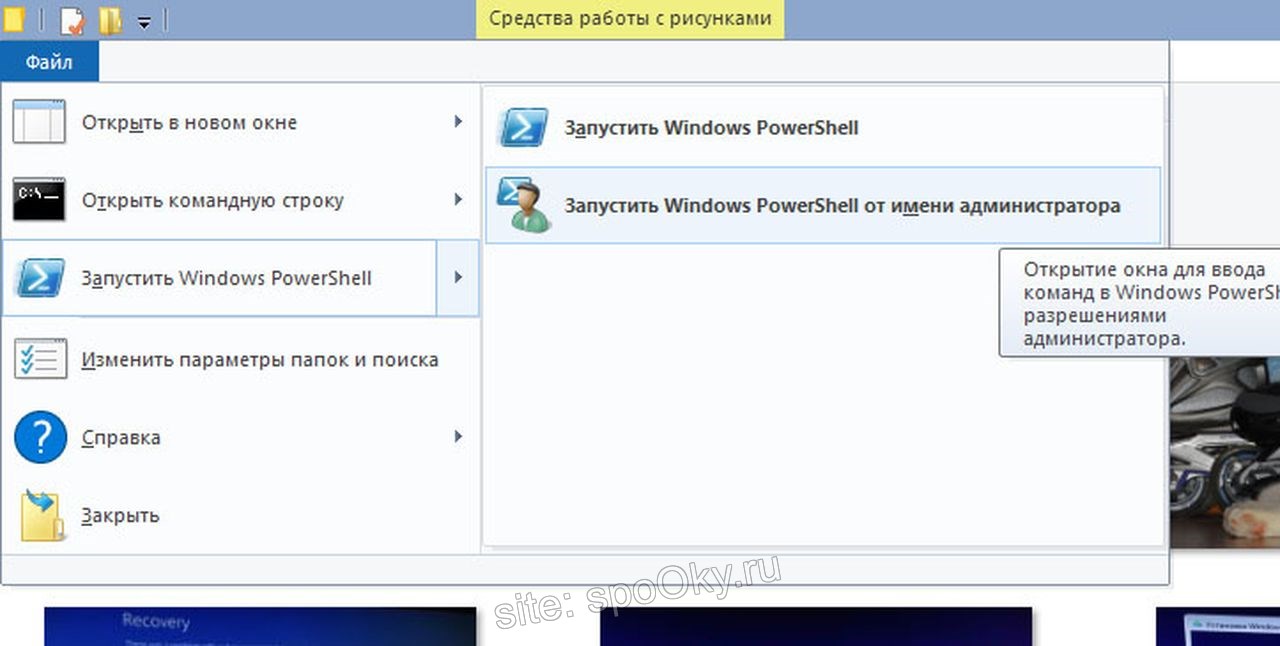Image resolution: width=1280 pixels, height=646 pixels.
Task: Click the Закрыть folder icon
Action: [x=42, y=515]
